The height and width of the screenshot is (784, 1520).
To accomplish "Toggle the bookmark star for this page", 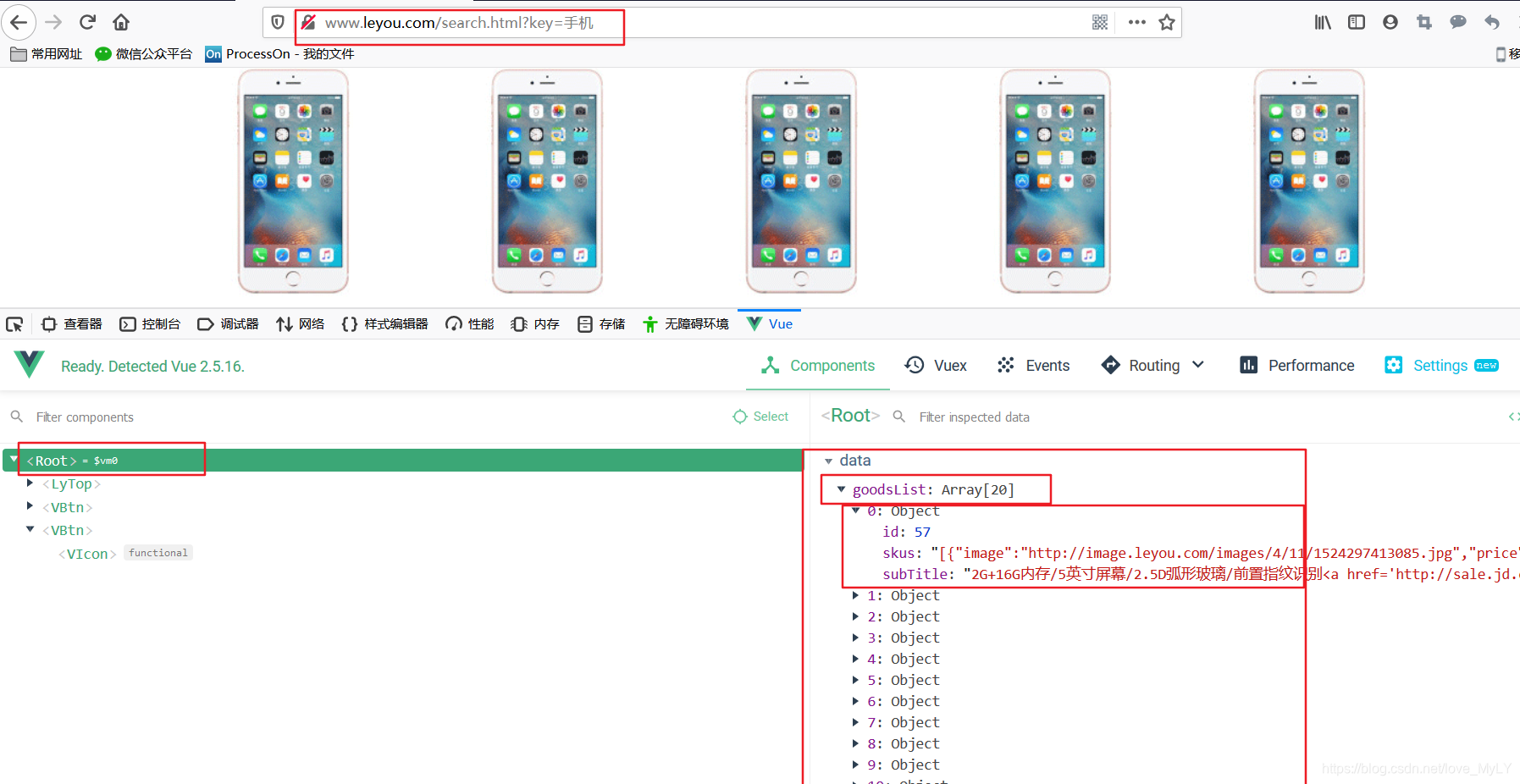I will 1166,22.
